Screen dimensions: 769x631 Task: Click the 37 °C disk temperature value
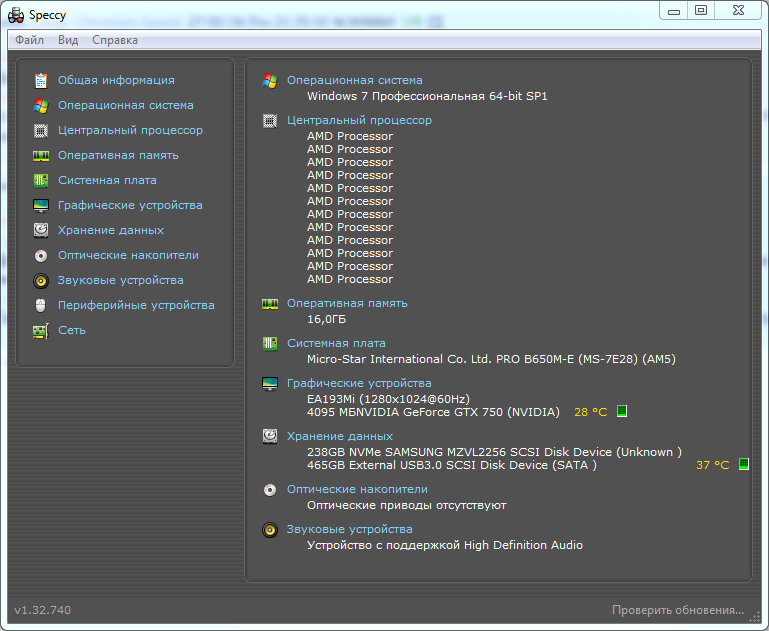tap(713, 465)
